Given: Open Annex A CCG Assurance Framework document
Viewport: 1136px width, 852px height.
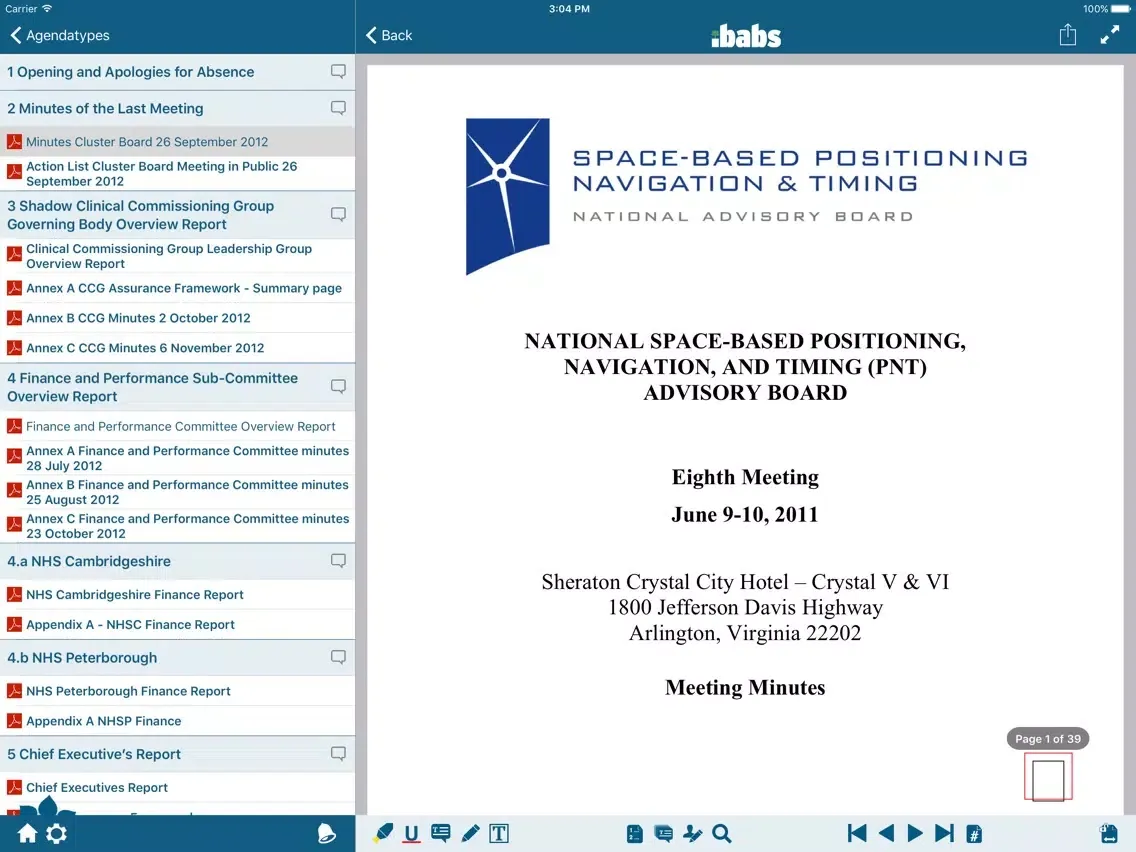Looking at the screenshot, I should point(178,288).
